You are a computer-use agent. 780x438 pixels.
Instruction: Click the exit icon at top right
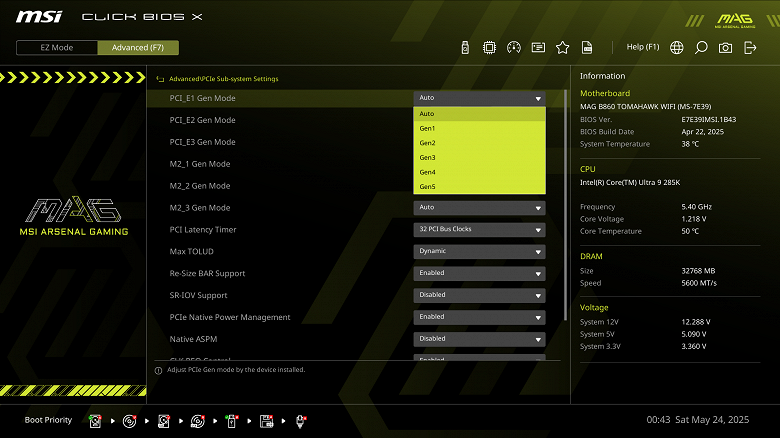750,47
